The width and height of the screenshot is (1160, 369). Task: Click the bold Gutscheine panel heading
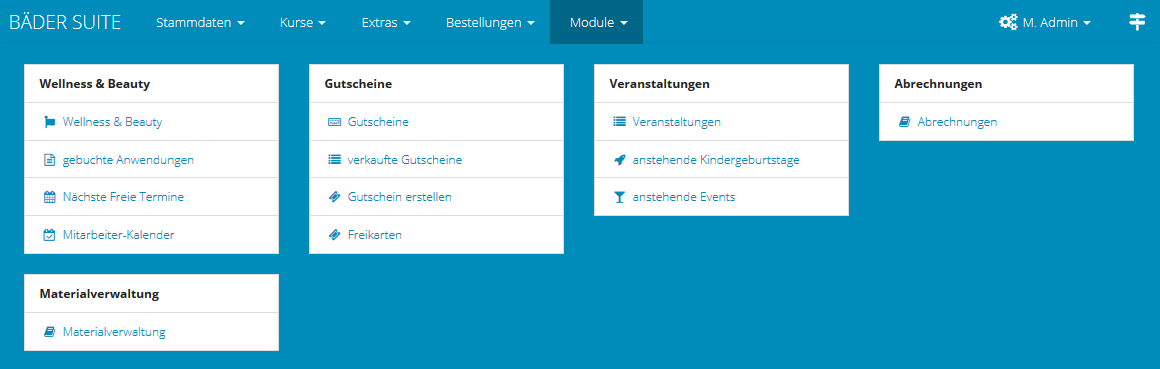pyautogui.click(x=358, y=84)
